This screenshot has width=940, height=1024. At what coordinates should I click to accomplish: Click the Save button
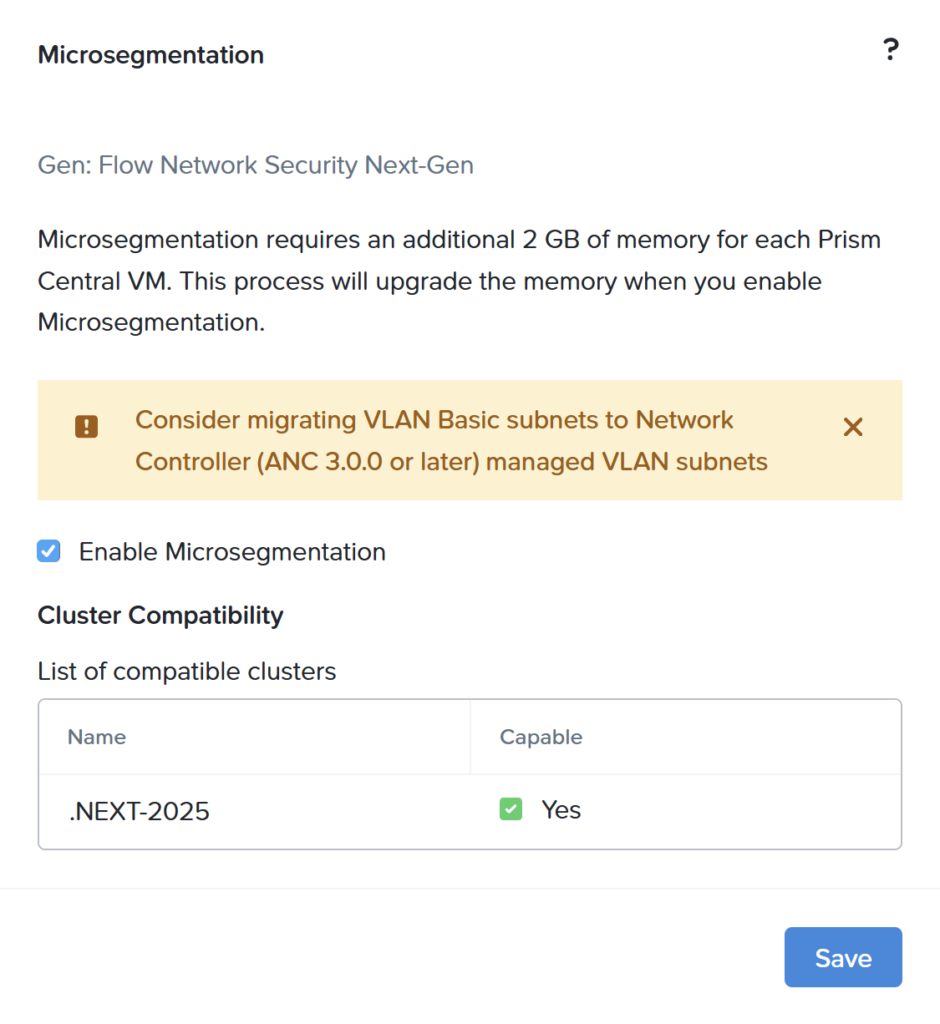(x=843, y=957)
